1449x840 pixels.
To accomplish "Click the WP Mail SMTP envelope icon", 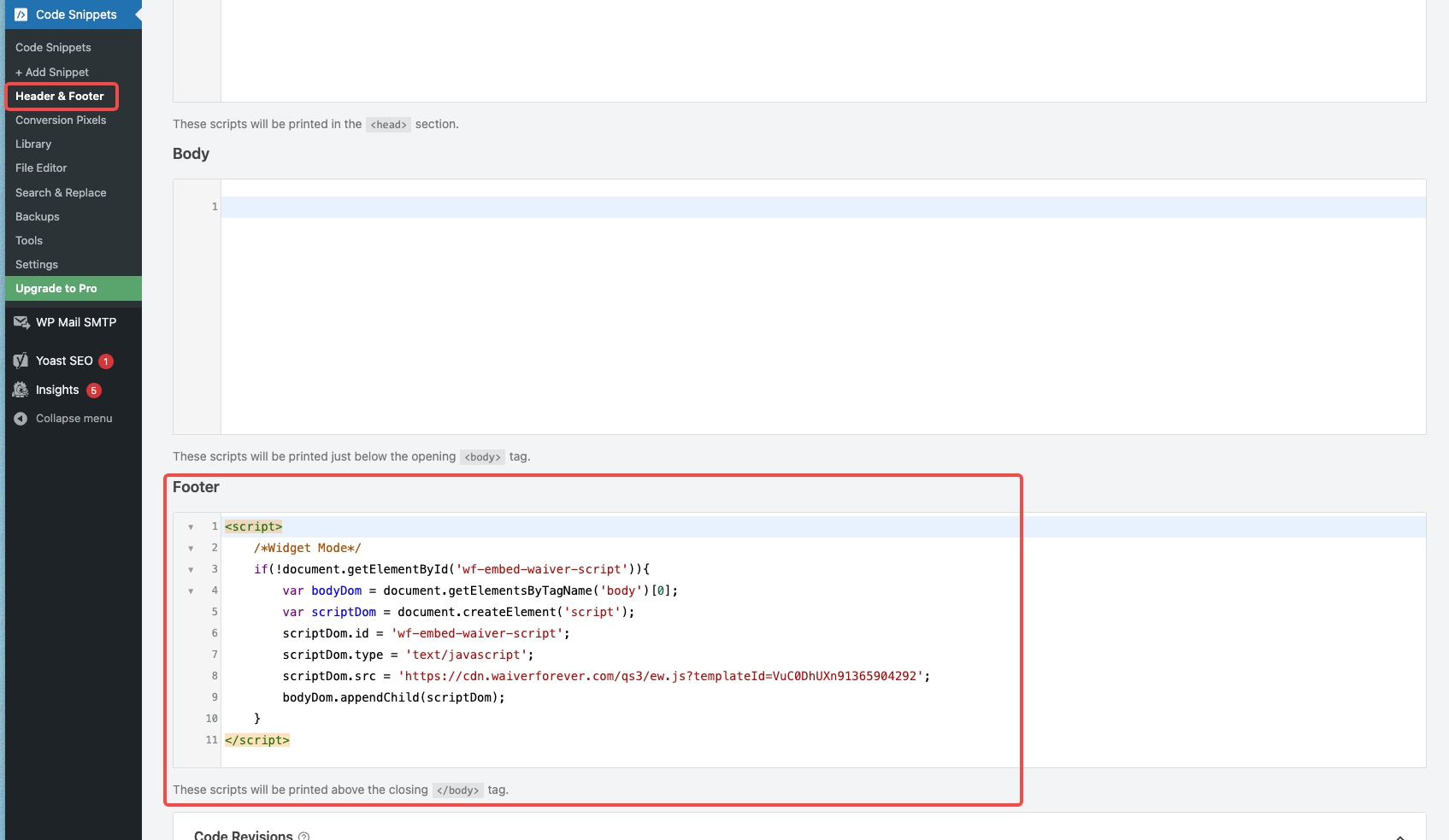I will click(x=21, y=322).
